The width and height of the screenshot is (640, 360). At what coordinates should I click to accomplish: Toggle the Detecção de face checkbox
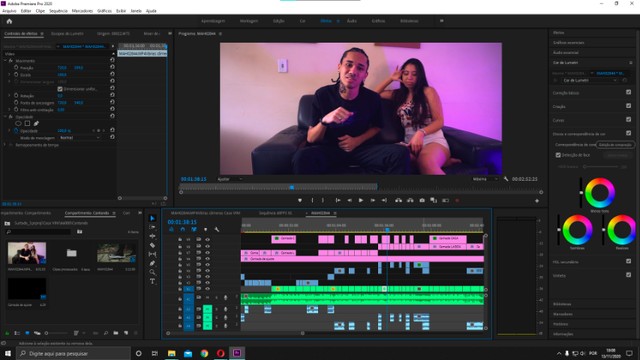coord(558,155)
